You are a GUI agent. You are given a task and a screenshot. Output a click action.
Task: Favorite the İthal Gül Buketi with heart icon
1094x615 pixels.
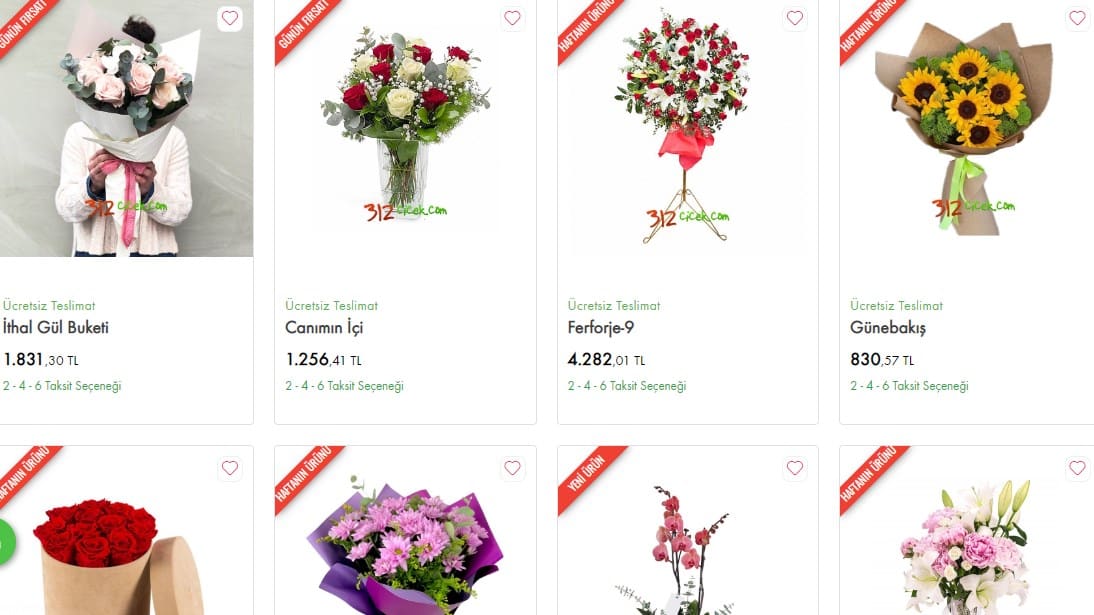pos(230,18)
